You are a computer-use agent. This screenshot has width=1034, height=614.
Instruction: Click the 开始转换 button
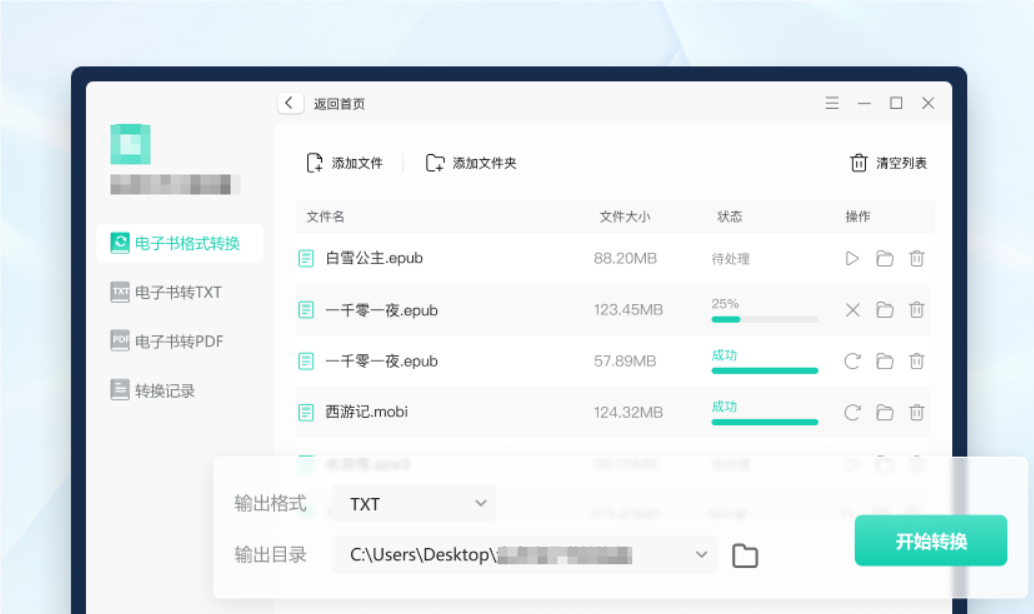click(x=930, y=541)
